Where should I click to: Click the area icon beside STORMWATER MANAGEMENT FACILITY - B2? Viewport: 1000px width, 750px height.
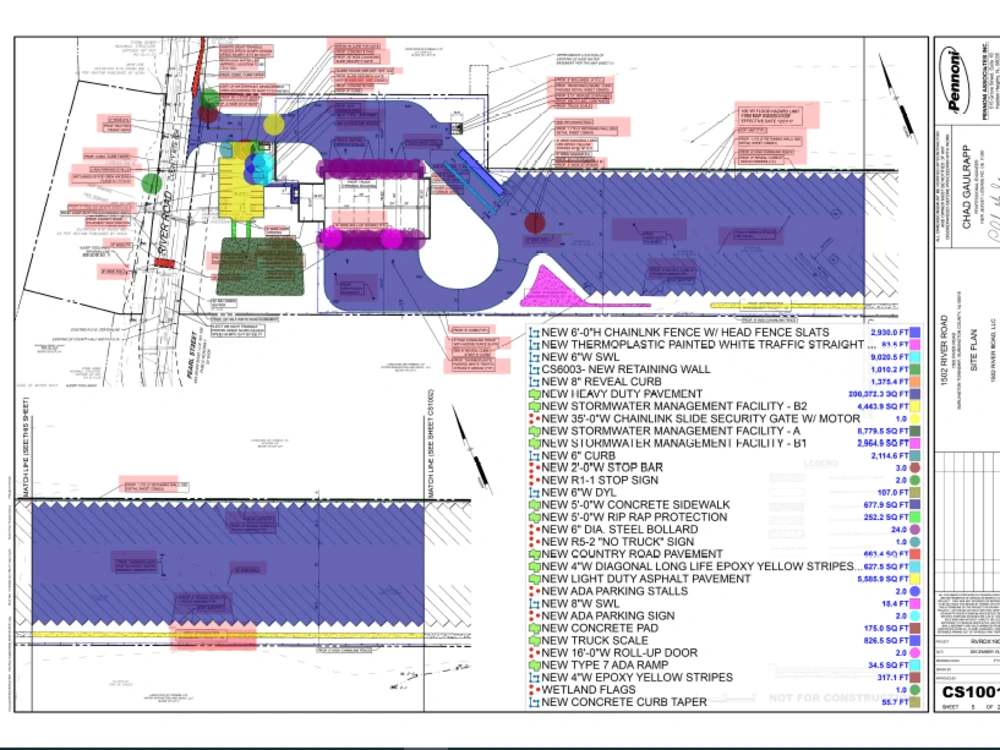click(534, 406)
